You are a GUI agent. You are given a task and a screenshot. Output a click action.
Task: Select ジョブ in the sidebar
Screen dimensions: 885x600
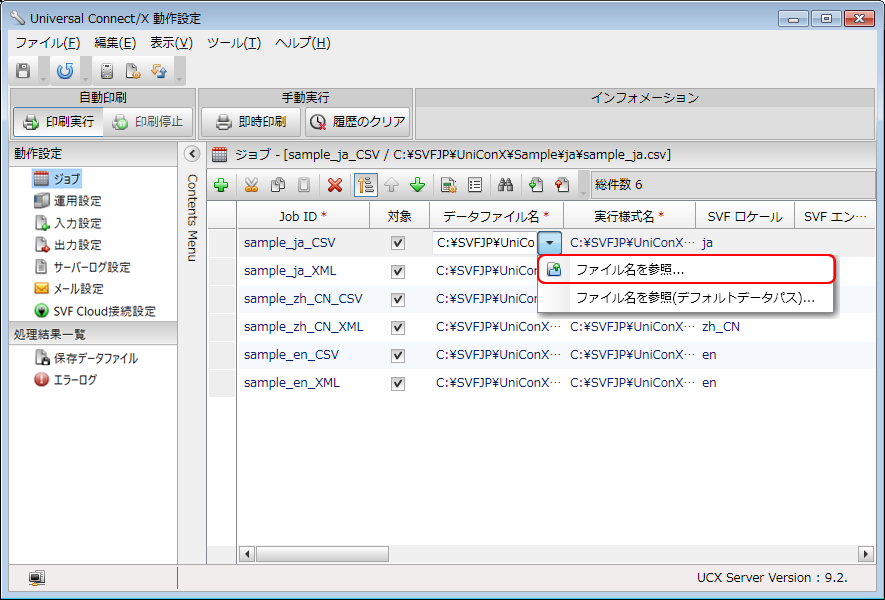click(x=57, y=179)
